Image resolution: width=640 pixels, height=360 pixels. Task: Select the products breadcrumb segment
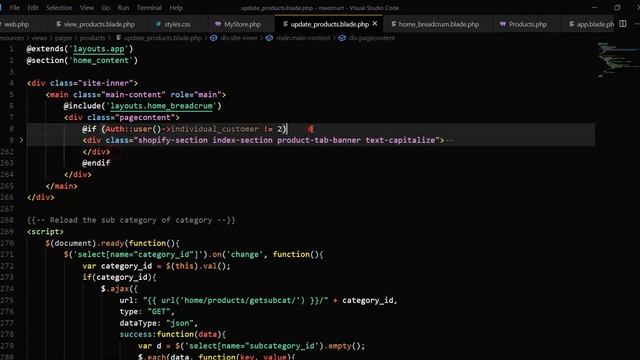(x=92, y=38)
